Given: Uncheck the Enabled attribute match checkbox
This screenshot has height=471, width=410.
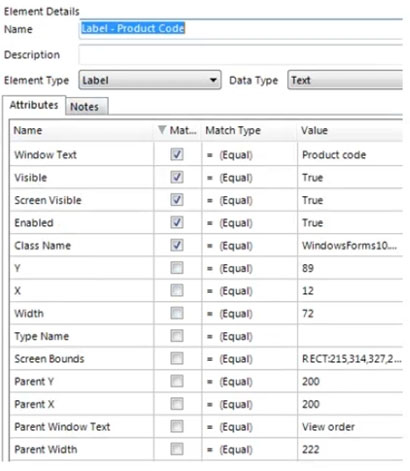Looking at the screenshot, I should point(177,222).
